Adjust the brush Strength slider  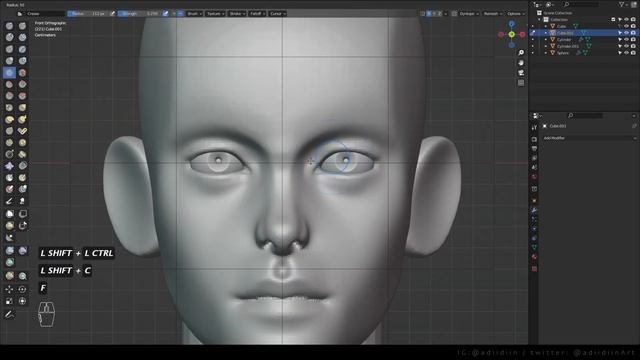[x=140, y=13]
